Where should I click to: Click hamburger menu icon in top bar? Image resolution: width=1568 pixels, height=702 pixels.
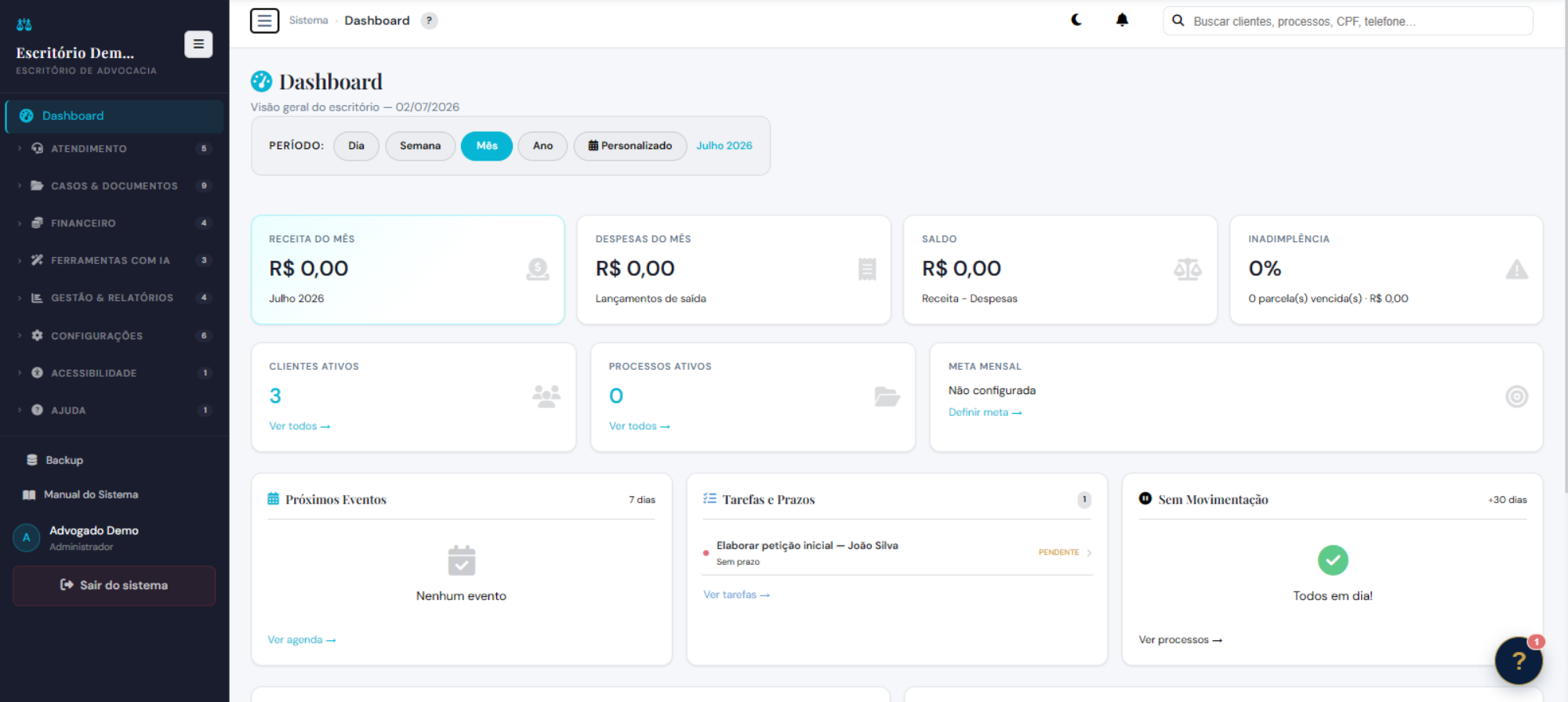pyautogui.click(x=264, y=20)
